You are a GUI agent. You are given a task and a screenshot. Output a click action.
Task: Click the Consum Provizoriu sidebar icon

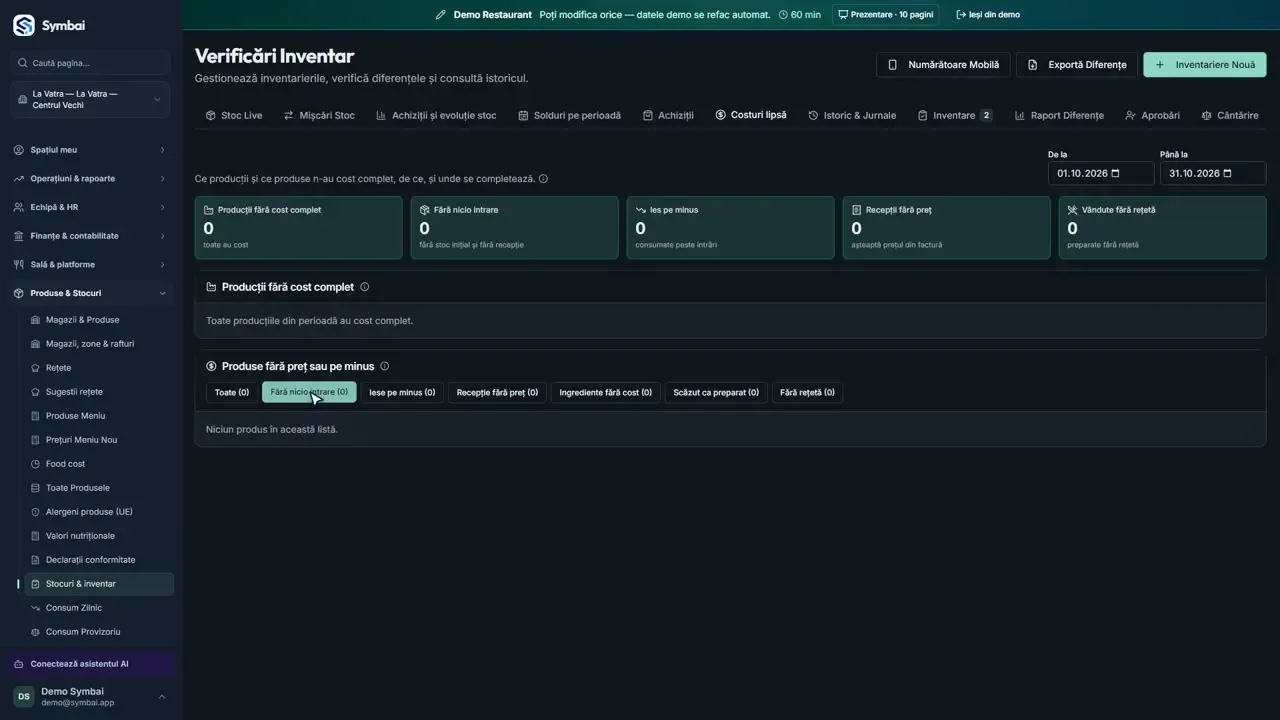point(36,632)
